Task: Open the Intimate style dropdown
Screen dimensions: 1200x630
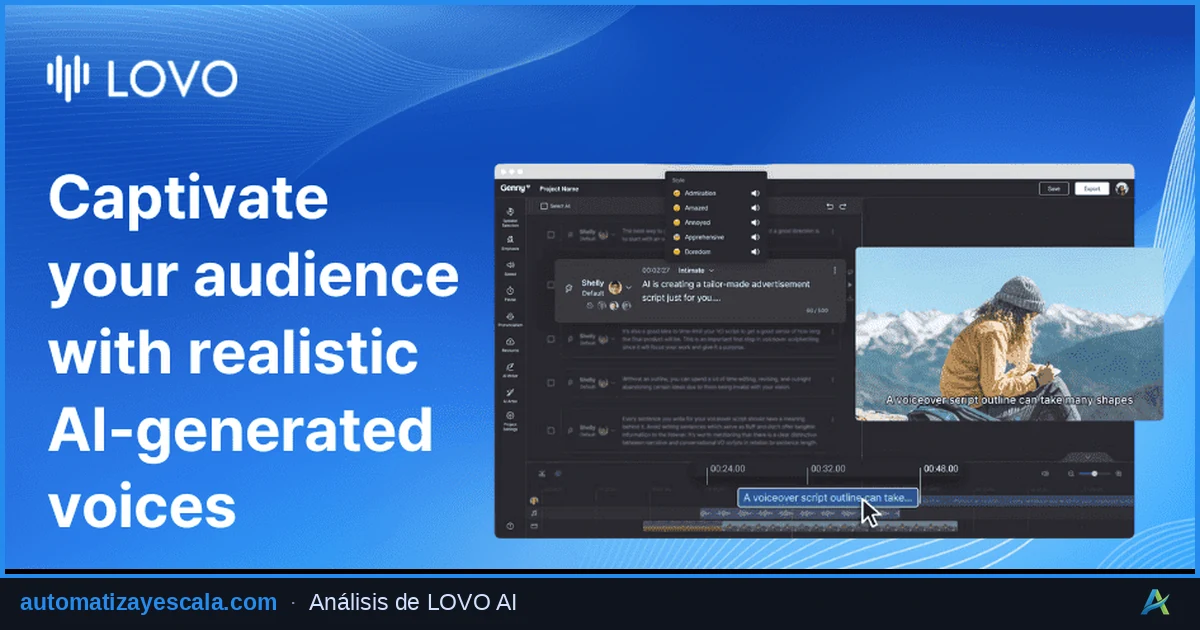Action: (x=696, y=270)
